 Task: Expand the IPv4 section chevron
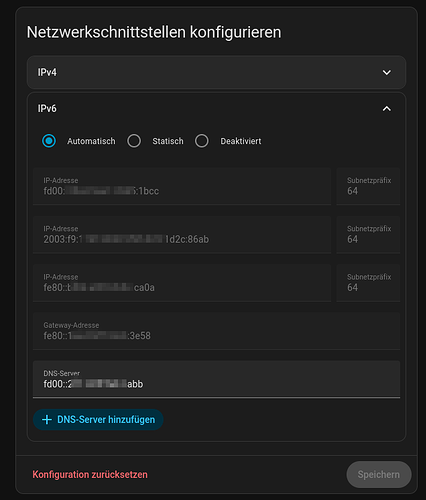pyautogui.click(x=386, y=72)
